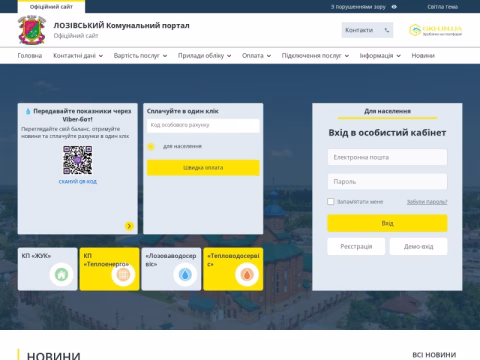
Task: Expand the 'Контактні дані' menu
Action: tap(78, 56)
